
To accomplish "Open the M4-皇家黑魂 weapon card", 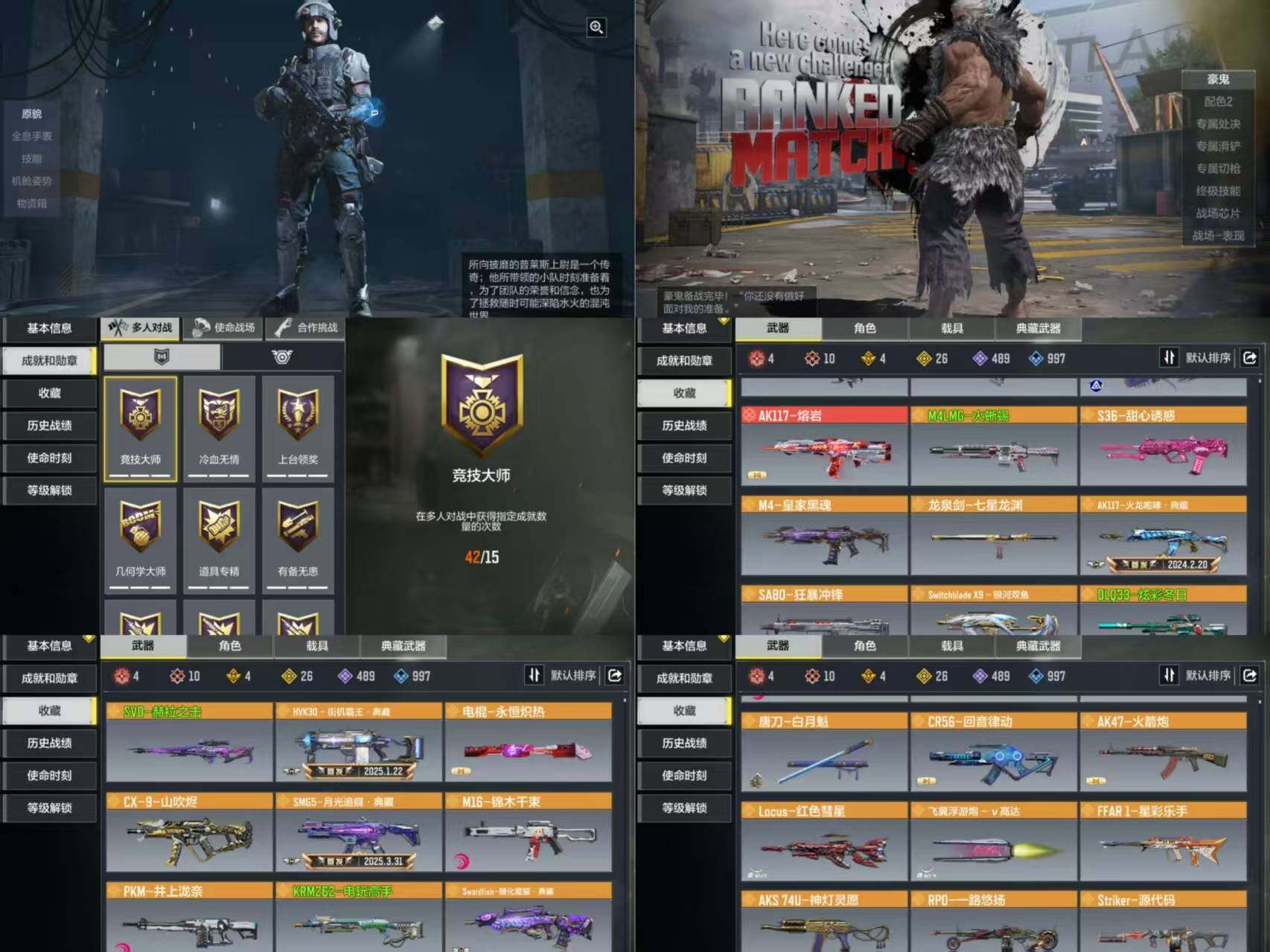I will tap(824, 535).
